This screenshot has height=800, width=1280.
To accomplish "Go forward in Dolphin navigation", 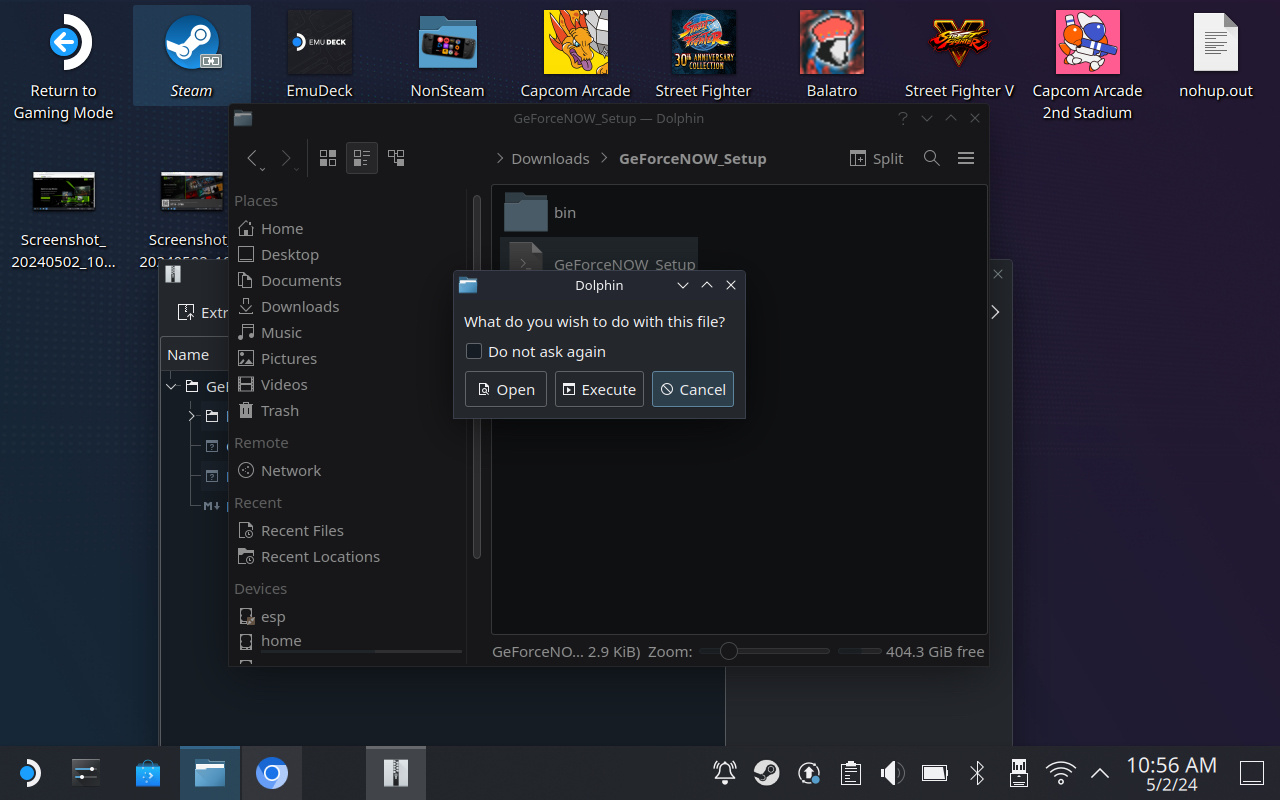I will point(286,158).
